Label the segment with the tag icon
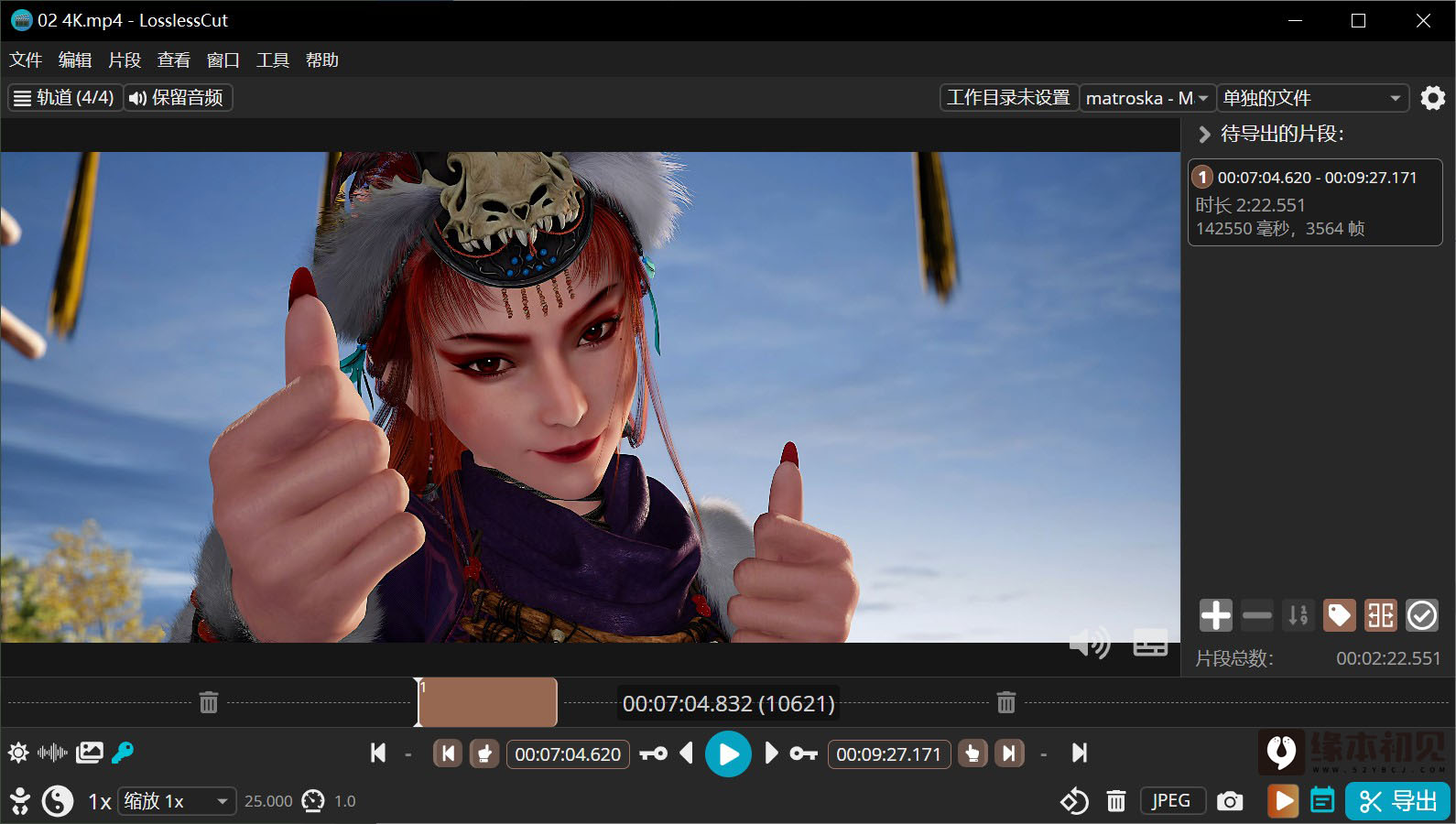 [x=1339, y=615]
